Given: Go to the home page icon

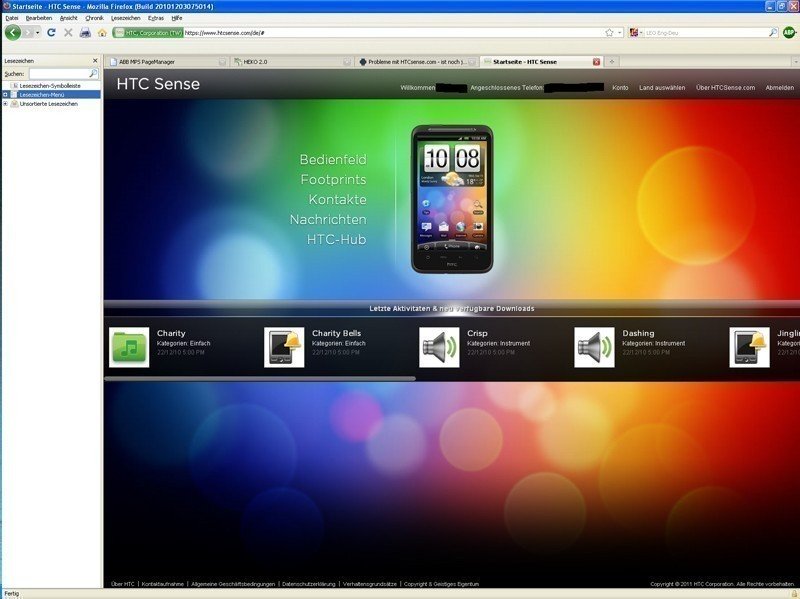Looking at the screenshot, I should pyautogui.click(x=103, y=32).
